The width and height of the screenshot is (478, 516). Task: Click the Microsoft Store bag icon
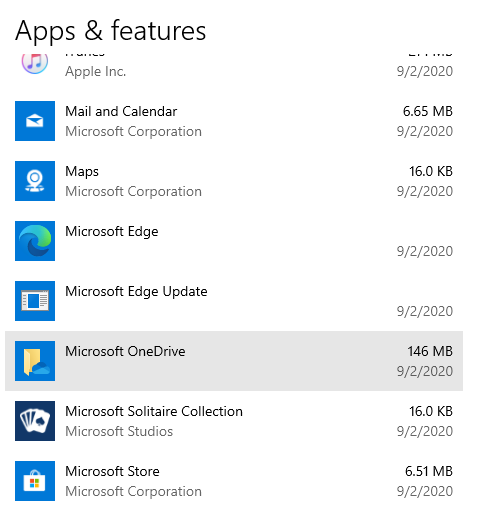click(35, 481)
